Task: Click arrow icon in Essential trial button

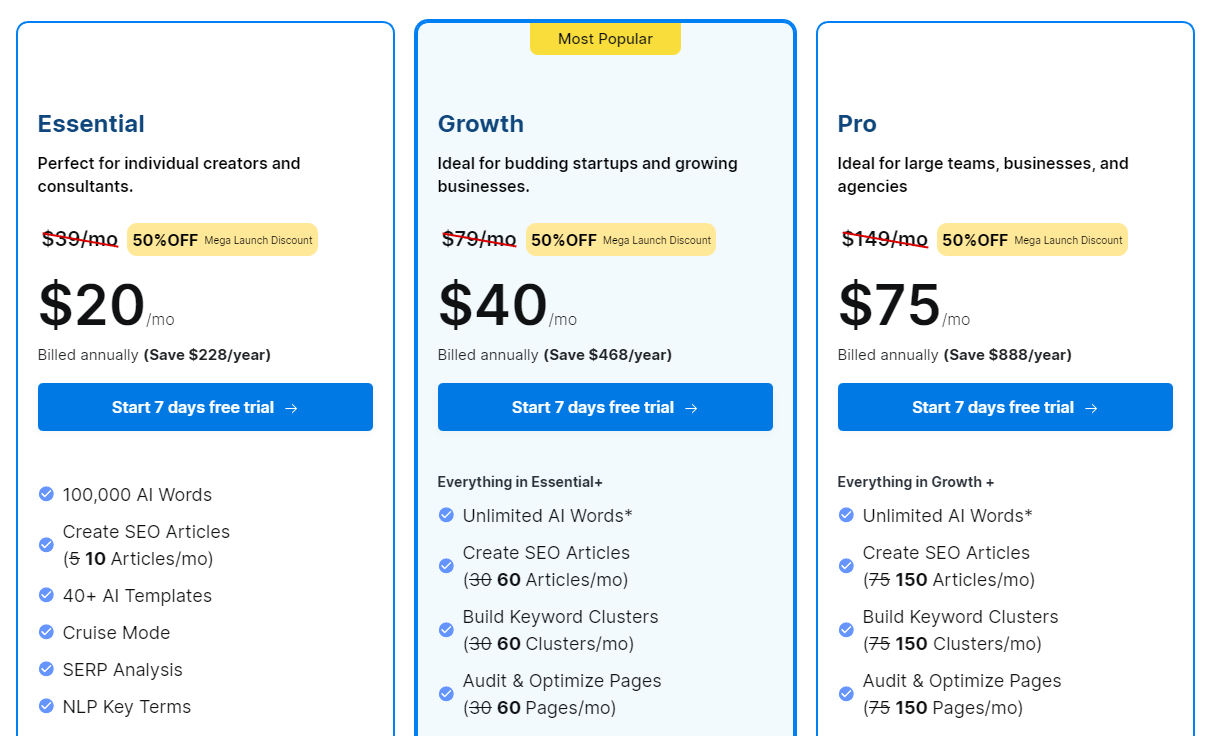Action: [x=291, y=408]
